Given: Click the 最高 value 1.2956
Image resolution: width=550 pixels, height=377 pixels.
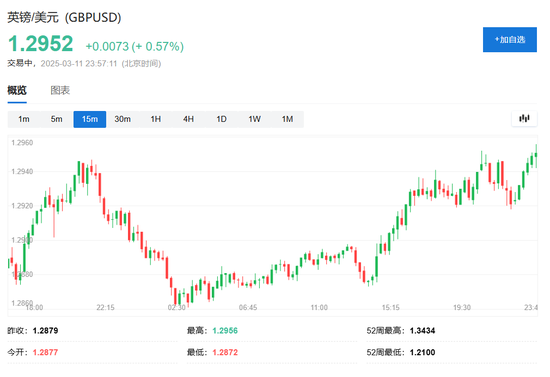Looking at the screenshot, I should pyautogui.click(x=225, y=330).
